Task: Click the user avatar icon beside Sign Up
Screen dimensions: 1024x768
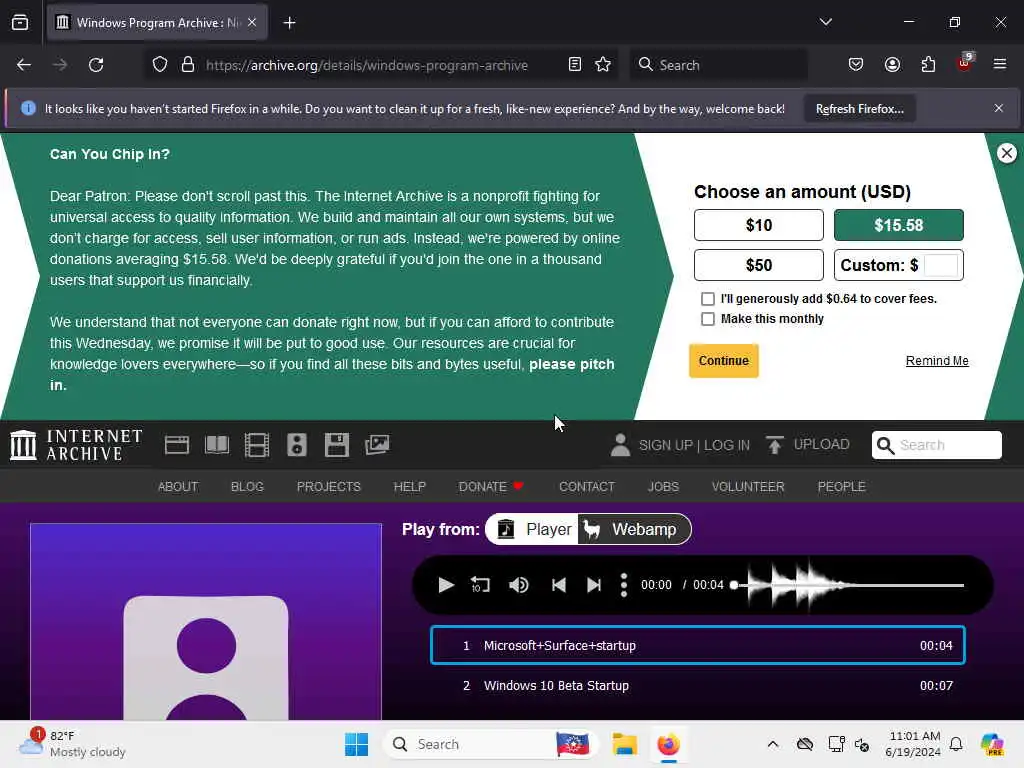Action: pos(620,445)
